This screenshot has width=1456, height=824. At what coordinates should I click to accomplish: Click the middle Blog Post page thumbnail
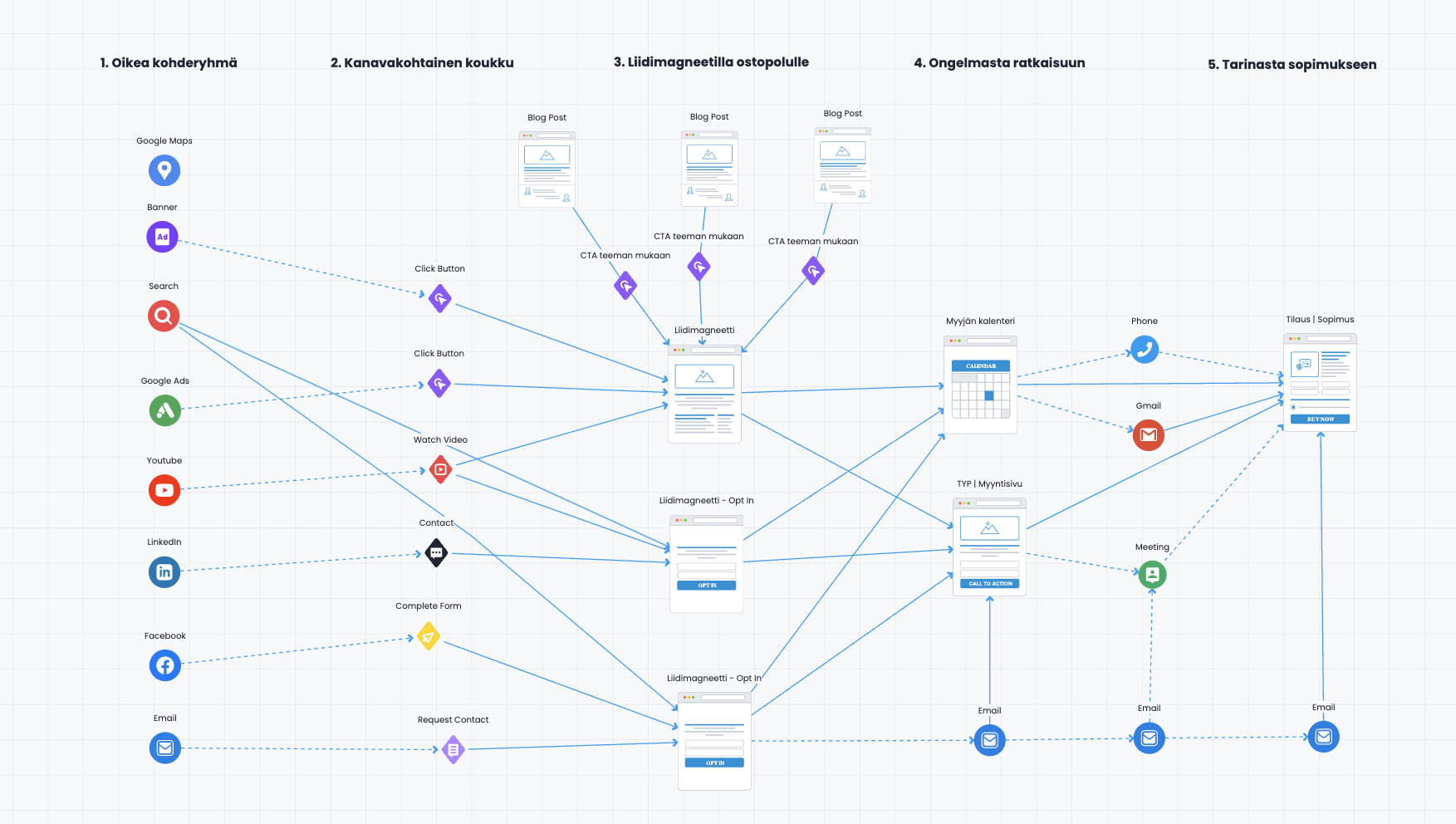[709, 168]
